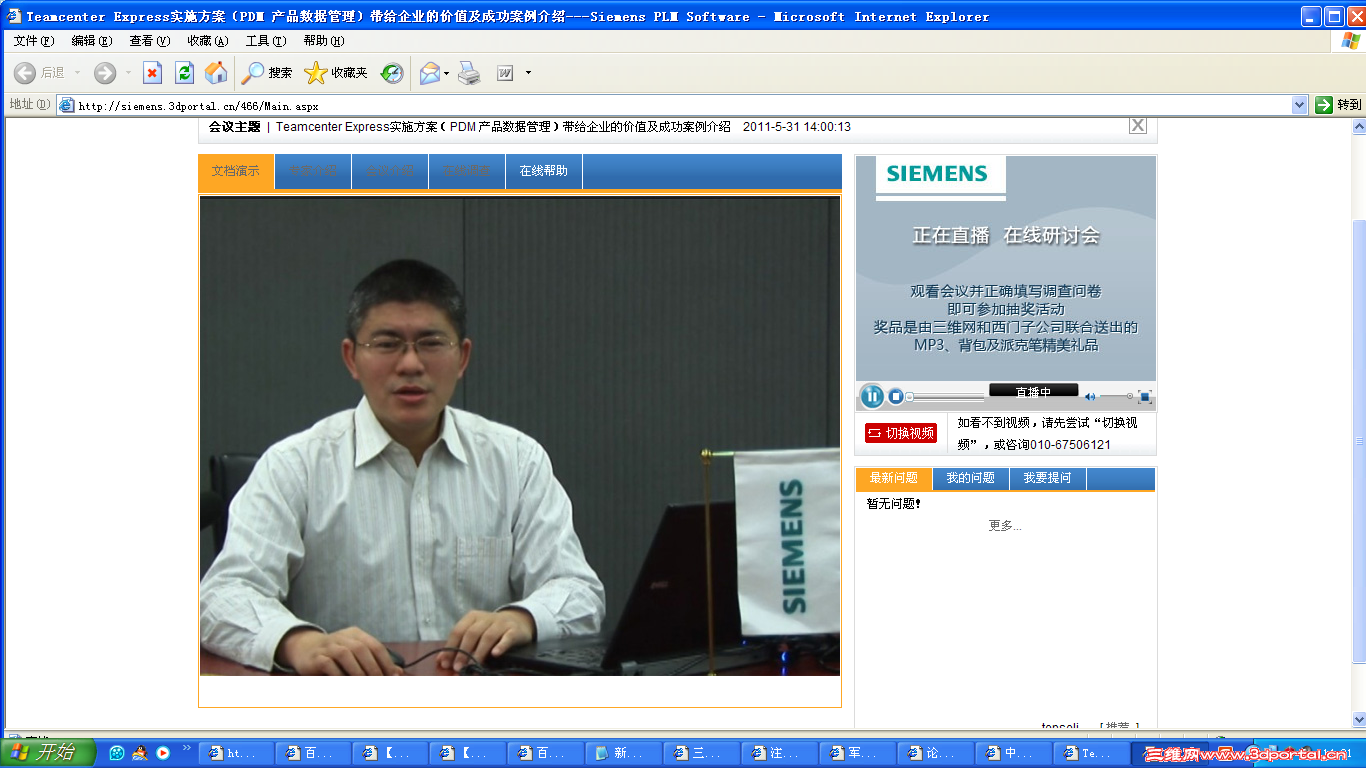Image resolution: width=1366 pixels, height=768 pixels.
Task: Open Forward button history dropdown arrow
Action: 128,72
